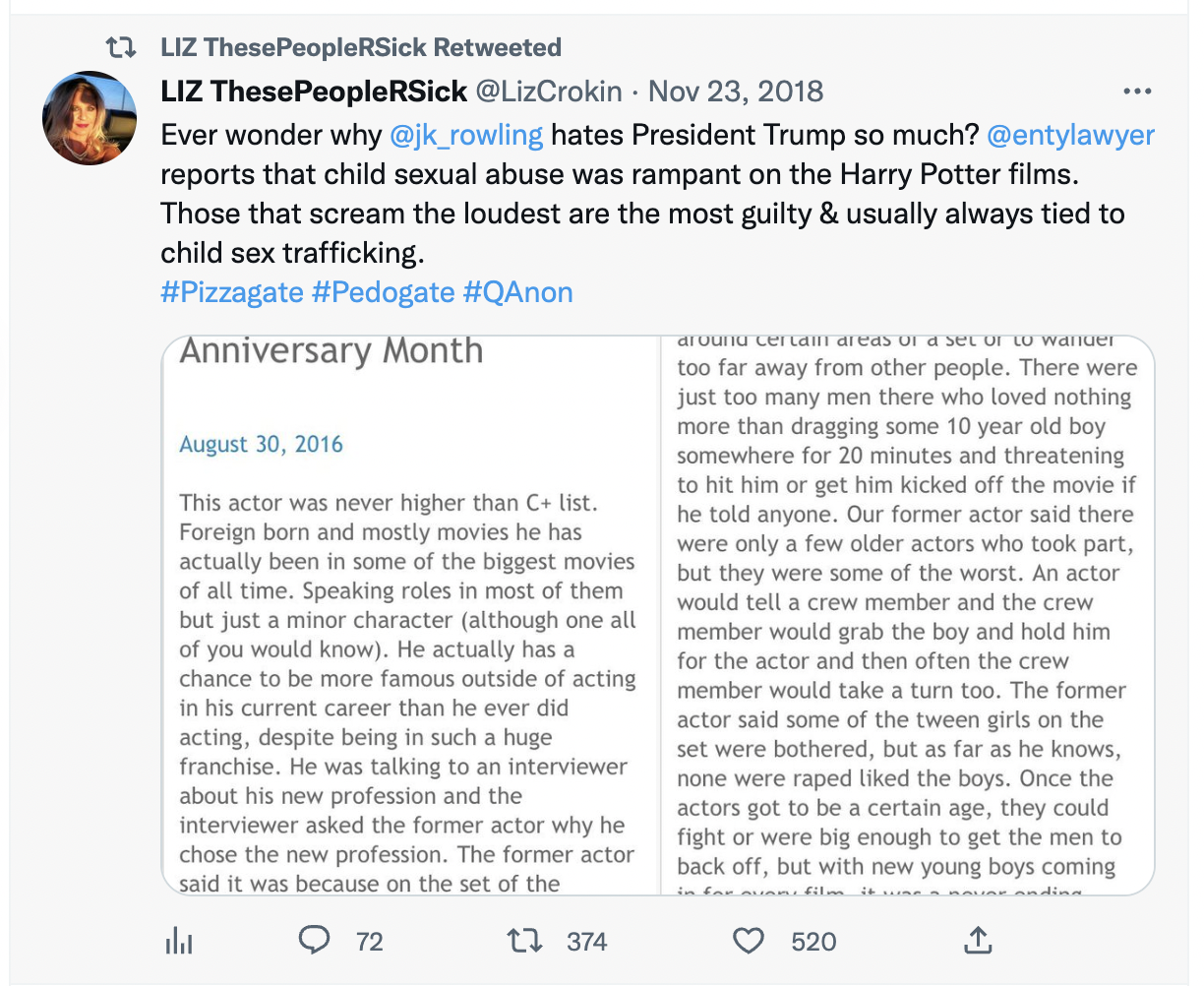This screenshot has width=1204, height=986.
Task: Click the 'Nov 23, 2018' timestamp
Action: (733, 91)
